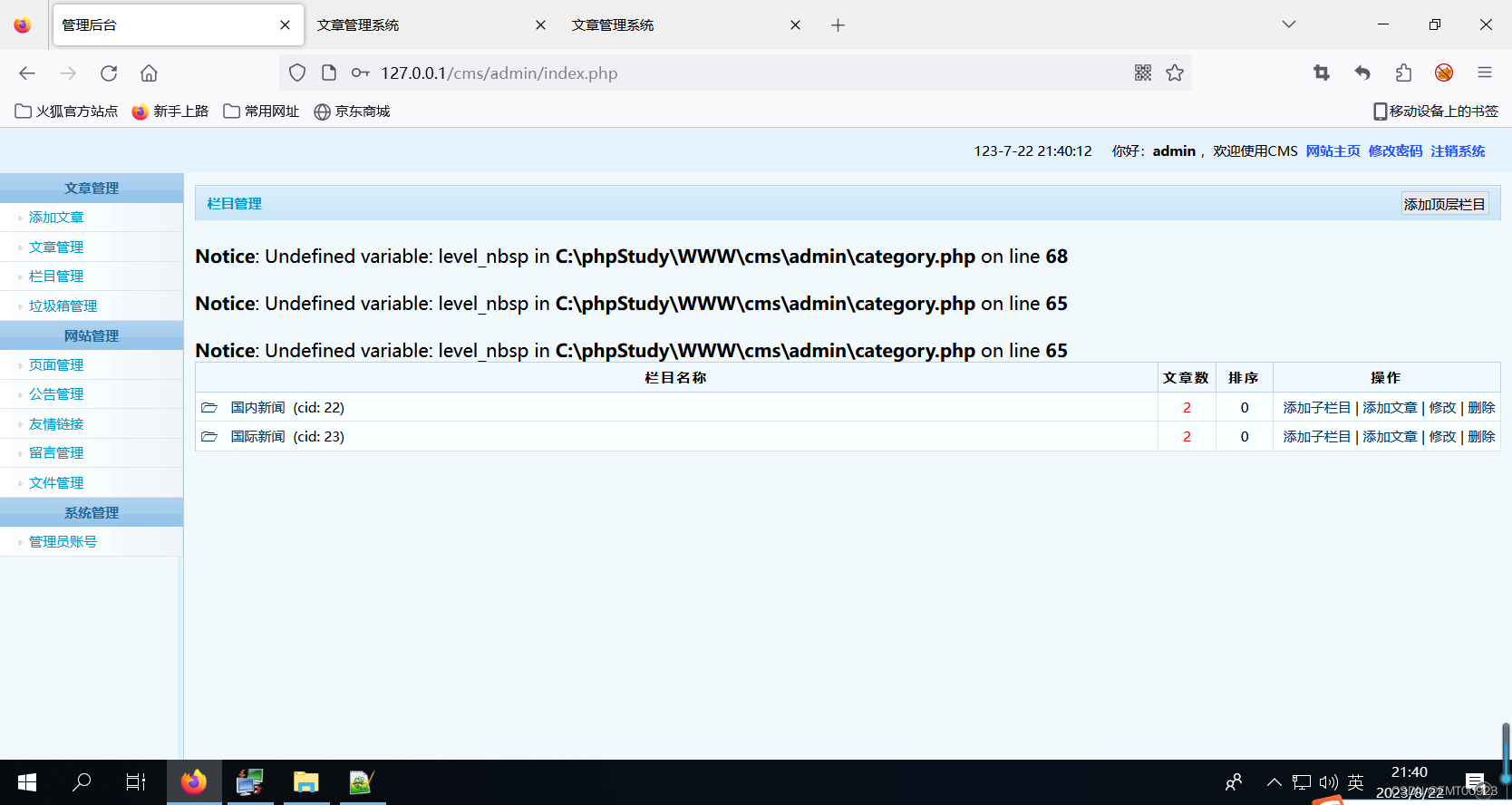
Task: Open 新手上路 bookmark
Action: pos(170,112)
